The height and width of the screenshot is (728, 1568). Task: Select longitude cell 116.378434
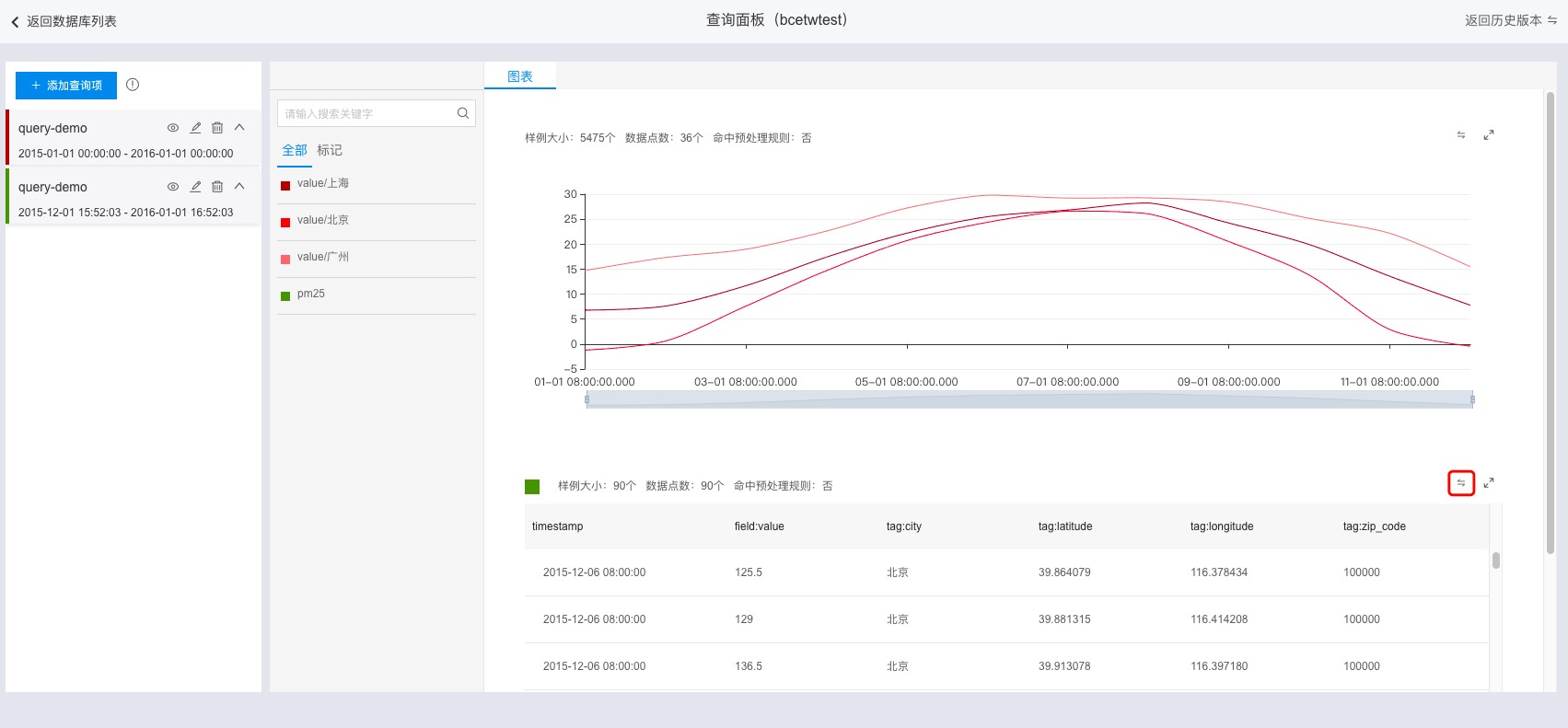(1219, 572)
